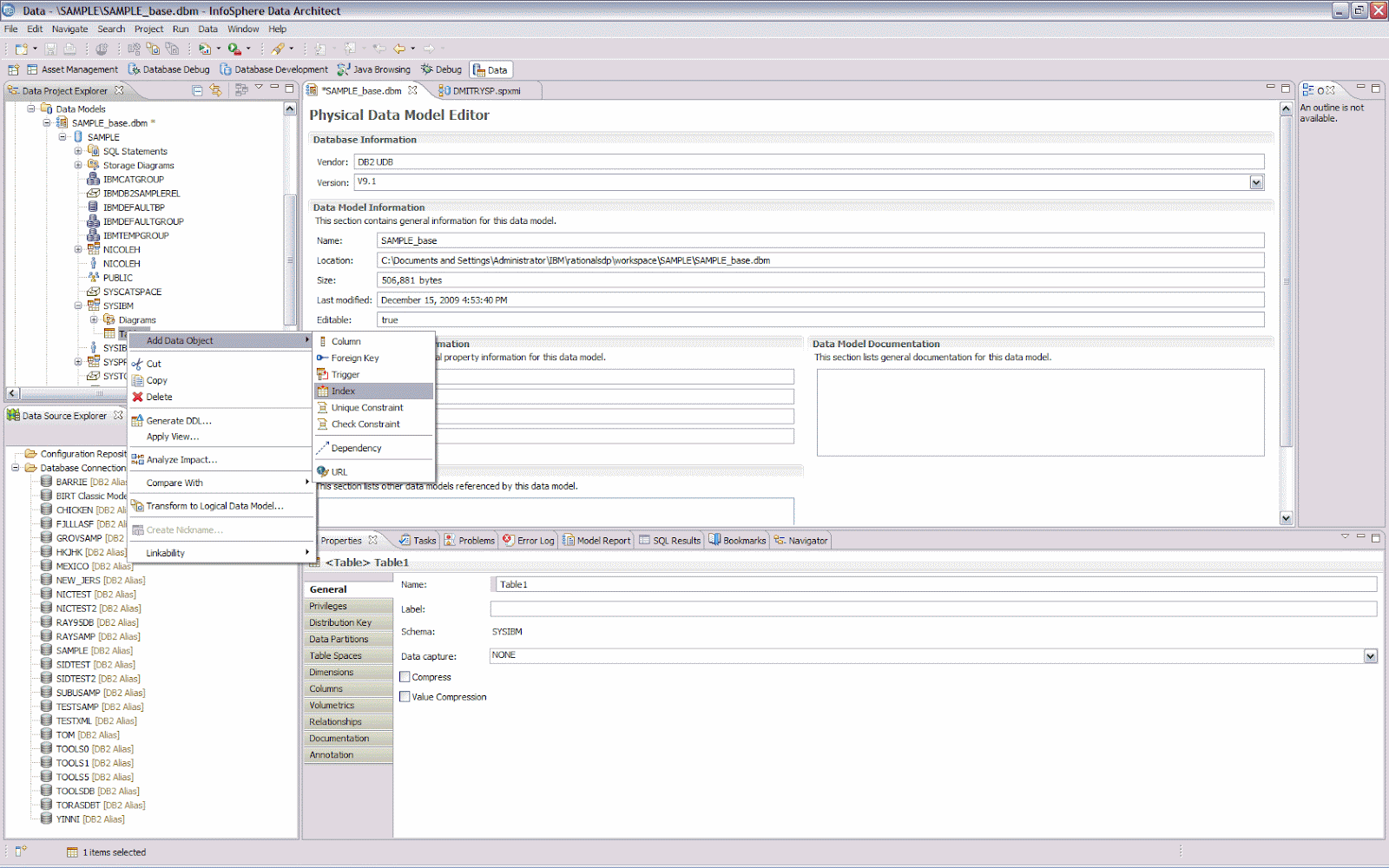This screenshot has width=1389, height=868.
Task: Click the table Name input field
Action: (x=934, y=585)
